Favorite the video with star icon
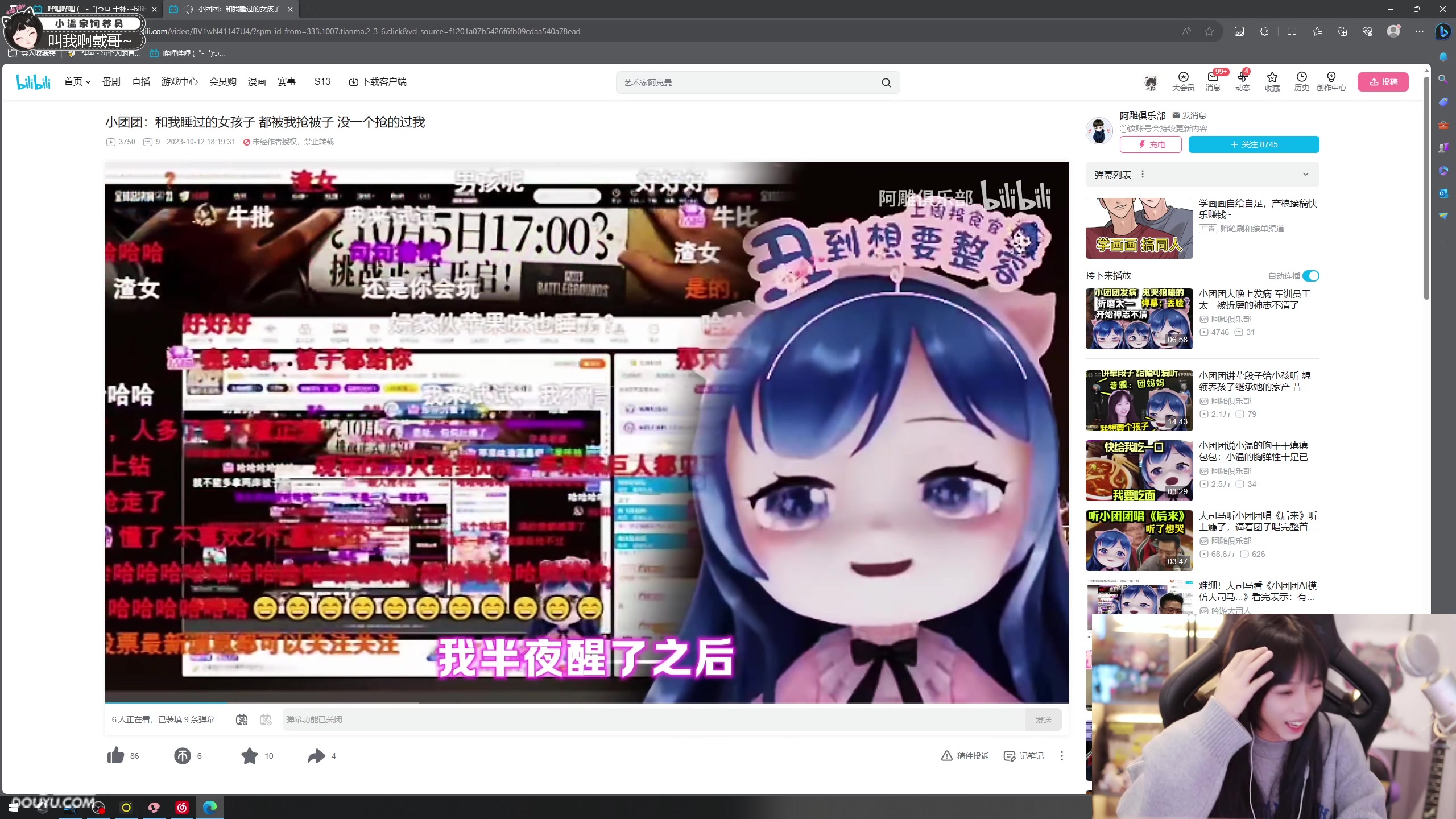 (249, 755)
